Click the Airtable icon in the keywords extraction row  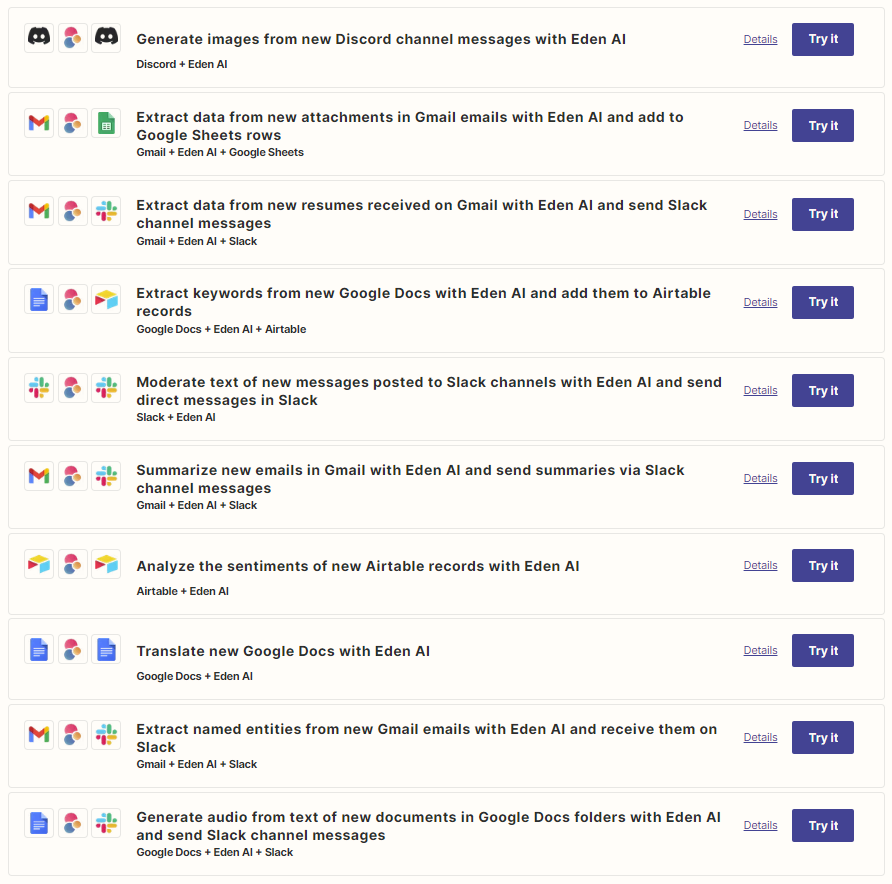pyautogui.click(x=106, y=299)
